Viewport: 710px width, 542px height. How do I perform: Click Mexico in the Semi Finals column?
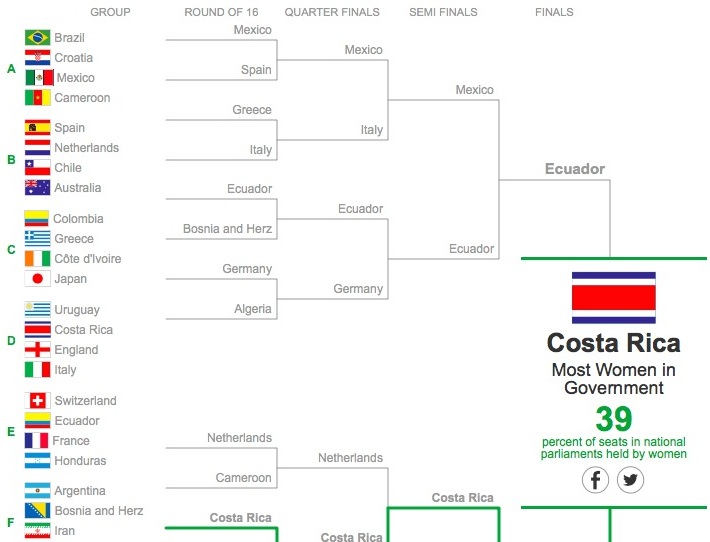pyautogui.click(x=475, y=90)
